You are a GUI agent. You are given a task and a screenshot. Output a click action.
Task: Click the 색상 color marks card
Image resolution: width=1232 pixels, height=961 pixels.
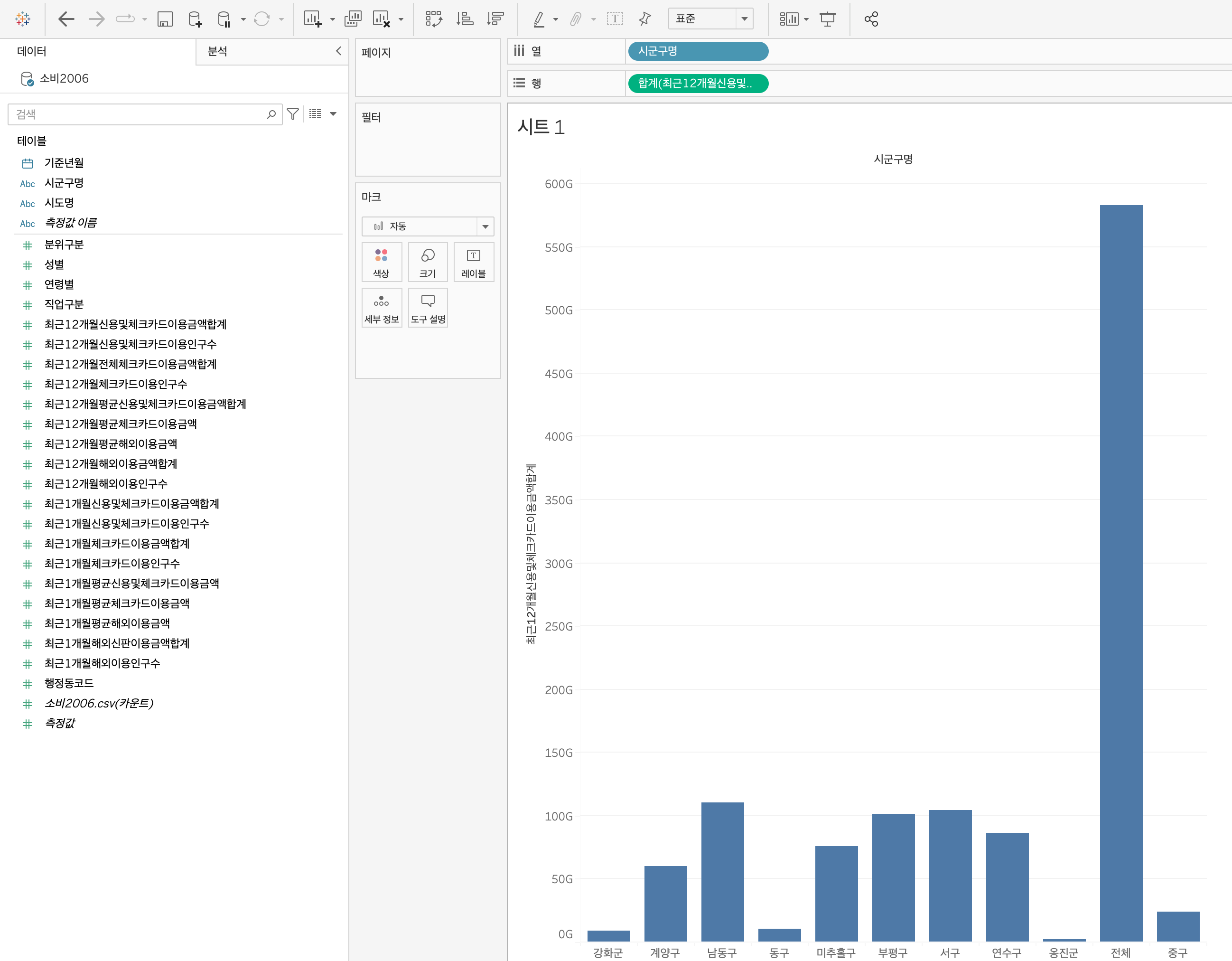[x=382, y=262]
